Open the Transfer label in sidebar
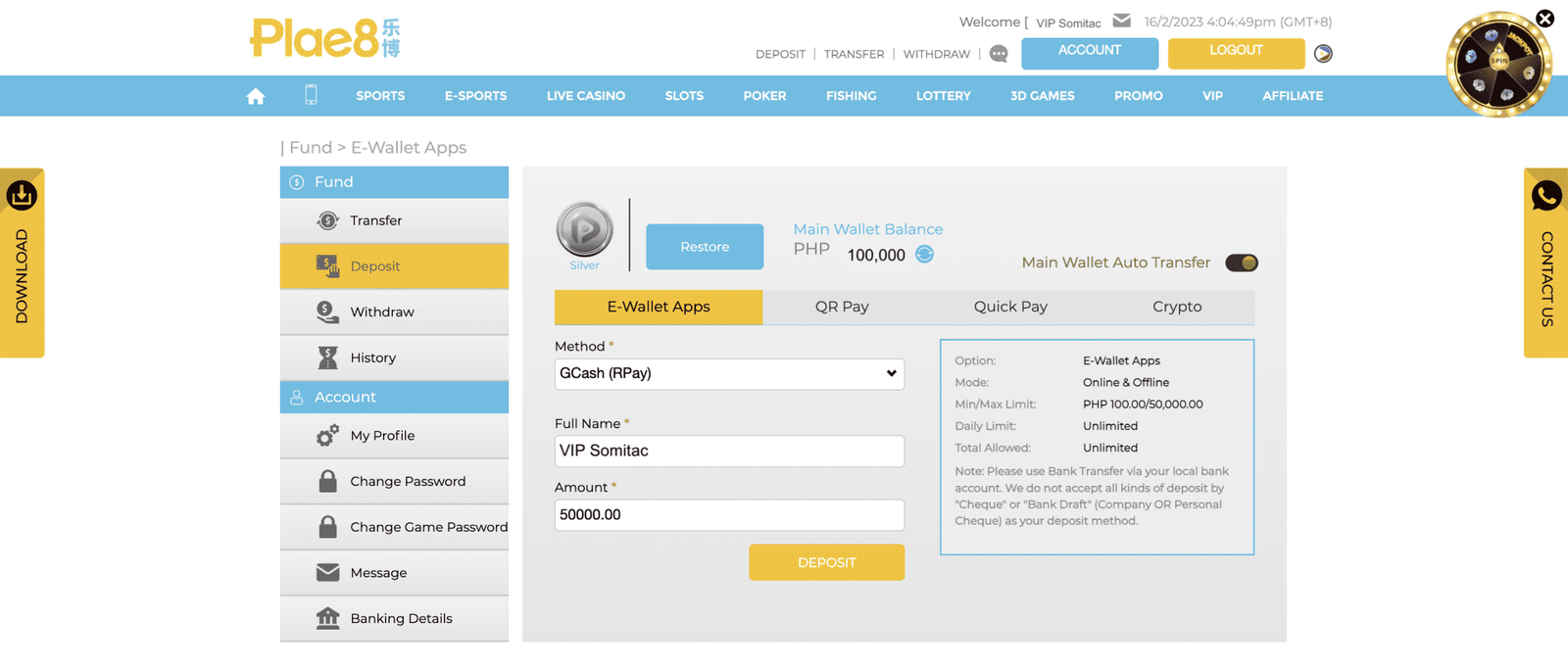 [376, 220]
